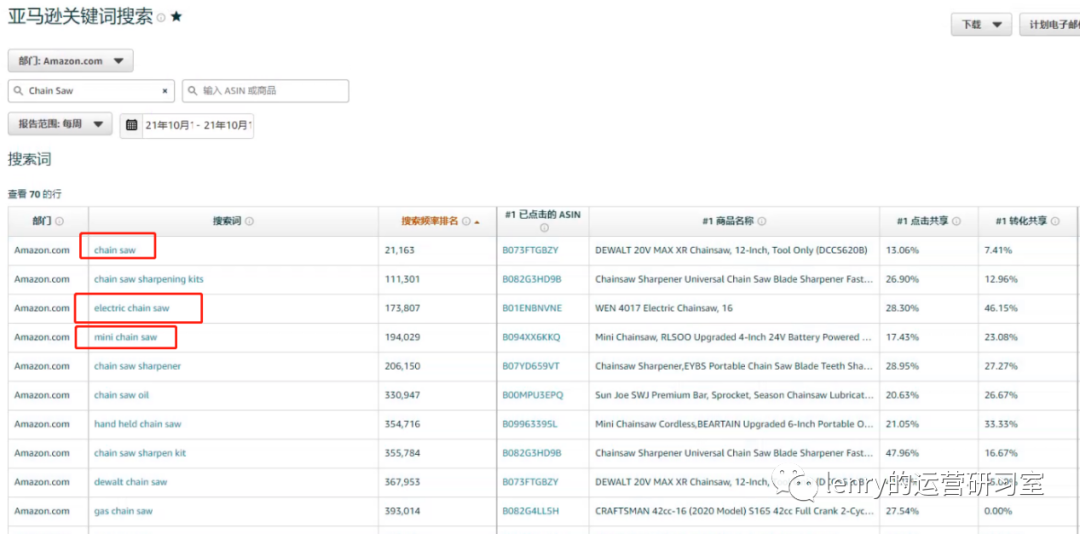Viewport: 1080px width, 534px height.
Task: Open the 'chain saw sharpening kits' link
Action: point(149,279)
